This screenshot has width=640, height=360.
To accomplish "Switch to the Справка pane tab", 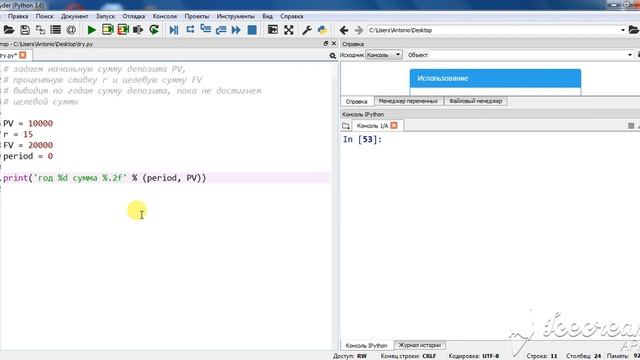I will tap(356, 101).
